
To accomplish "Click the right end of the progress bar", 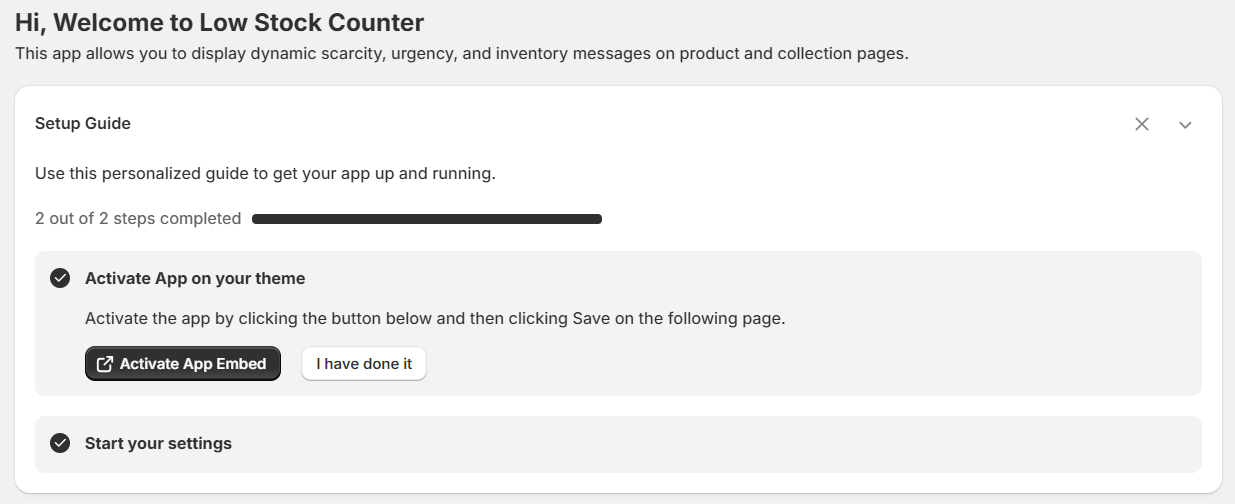I will [x=596, y=219].
